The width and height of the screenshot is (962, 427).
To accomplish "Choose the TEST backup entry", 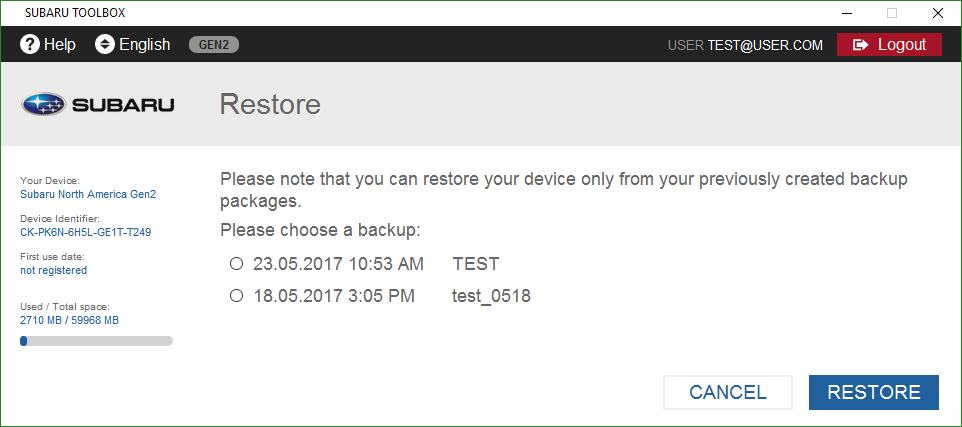I will coord(475,264).
